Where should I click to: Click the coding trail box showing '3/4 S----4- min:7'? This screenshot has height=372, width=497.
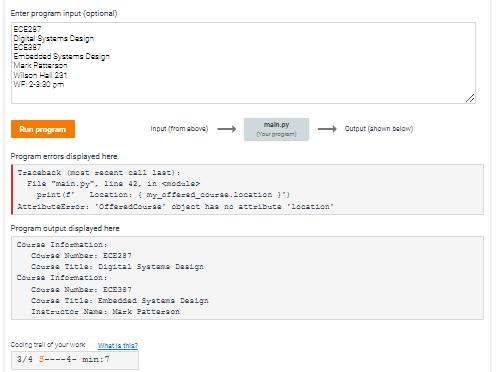click(75, 361)
